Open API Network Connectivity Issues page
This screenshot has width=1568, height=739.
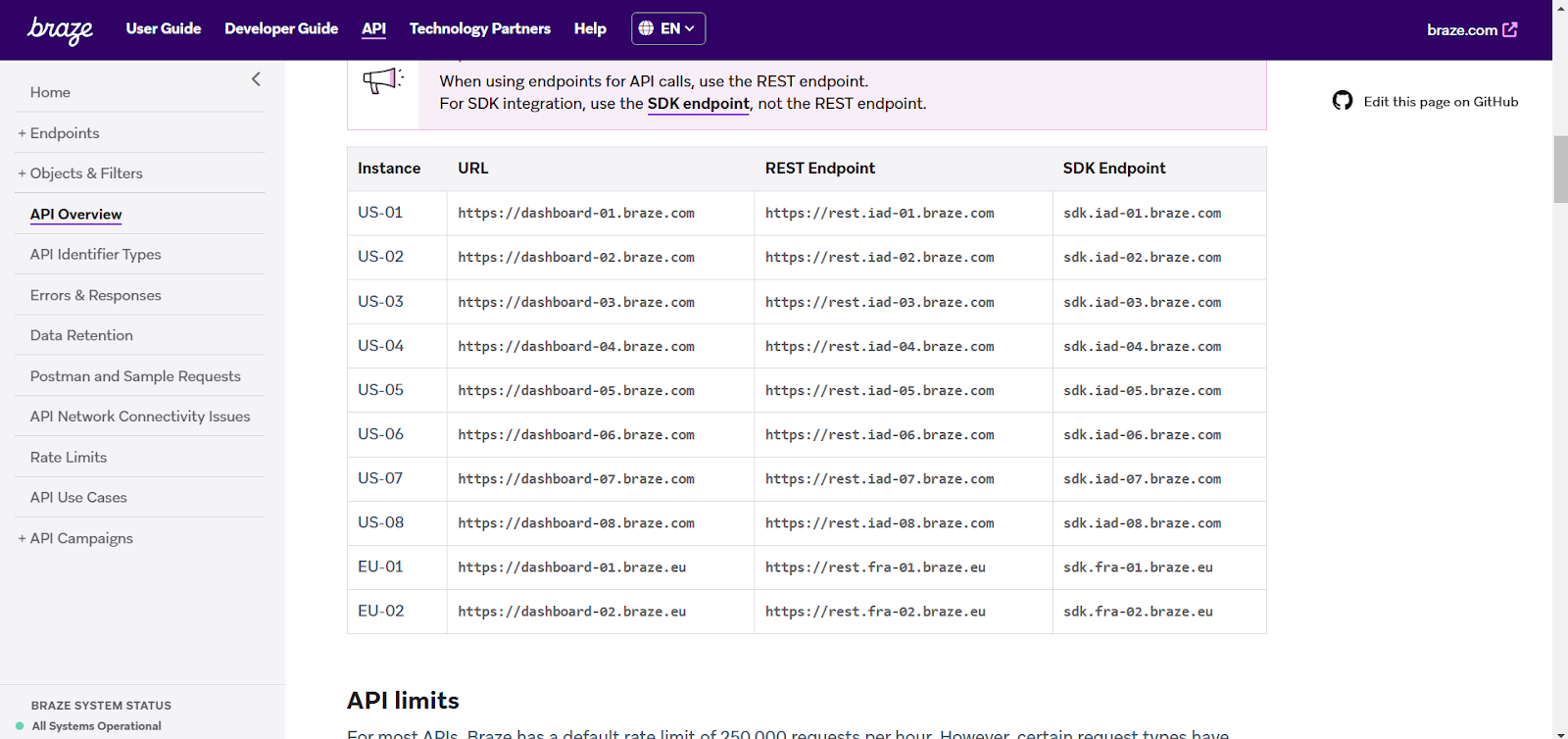pyautogui.click(x=140, y=417)
